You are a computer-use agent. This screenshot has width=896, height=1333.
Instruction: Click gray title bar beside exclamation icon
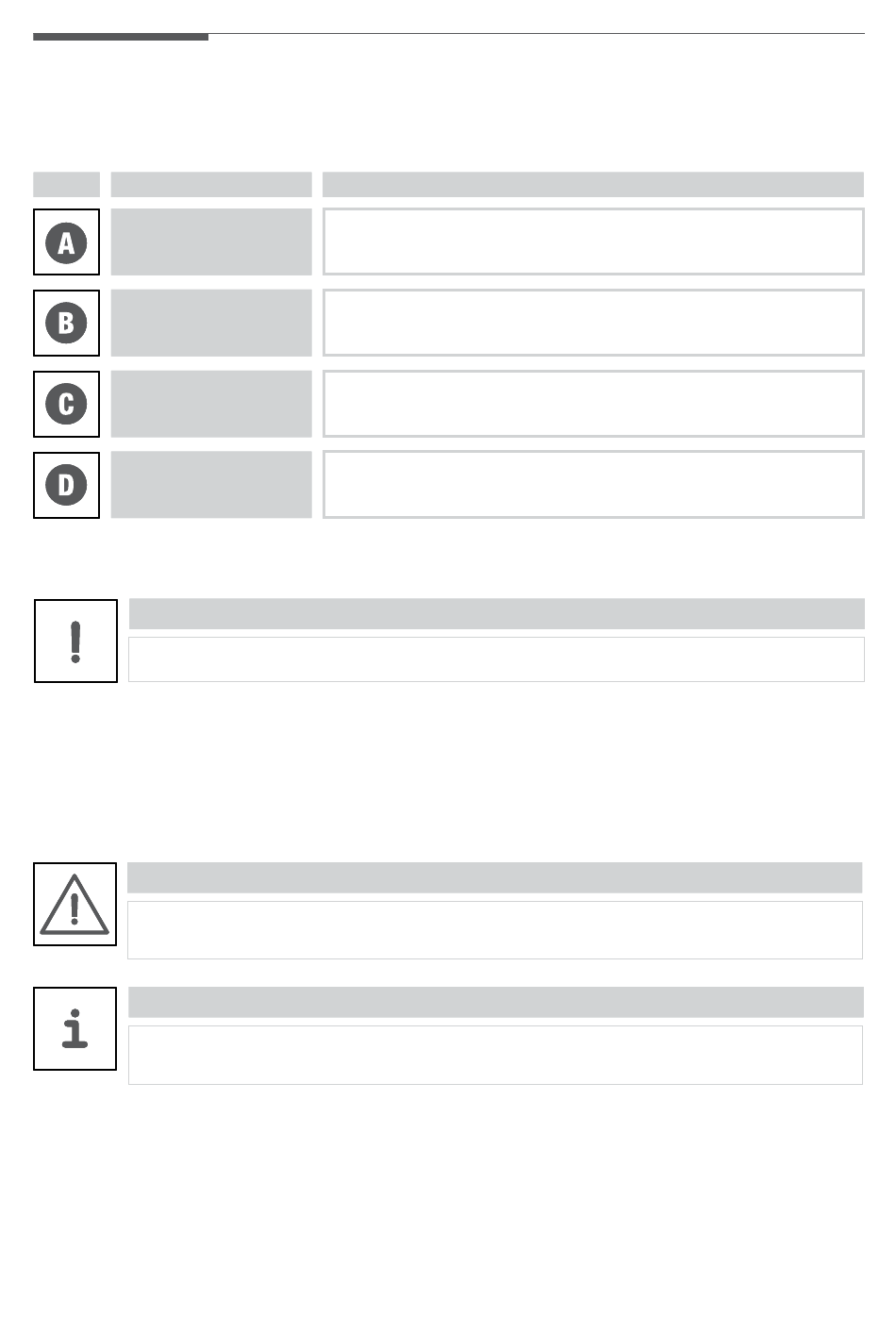496,613
